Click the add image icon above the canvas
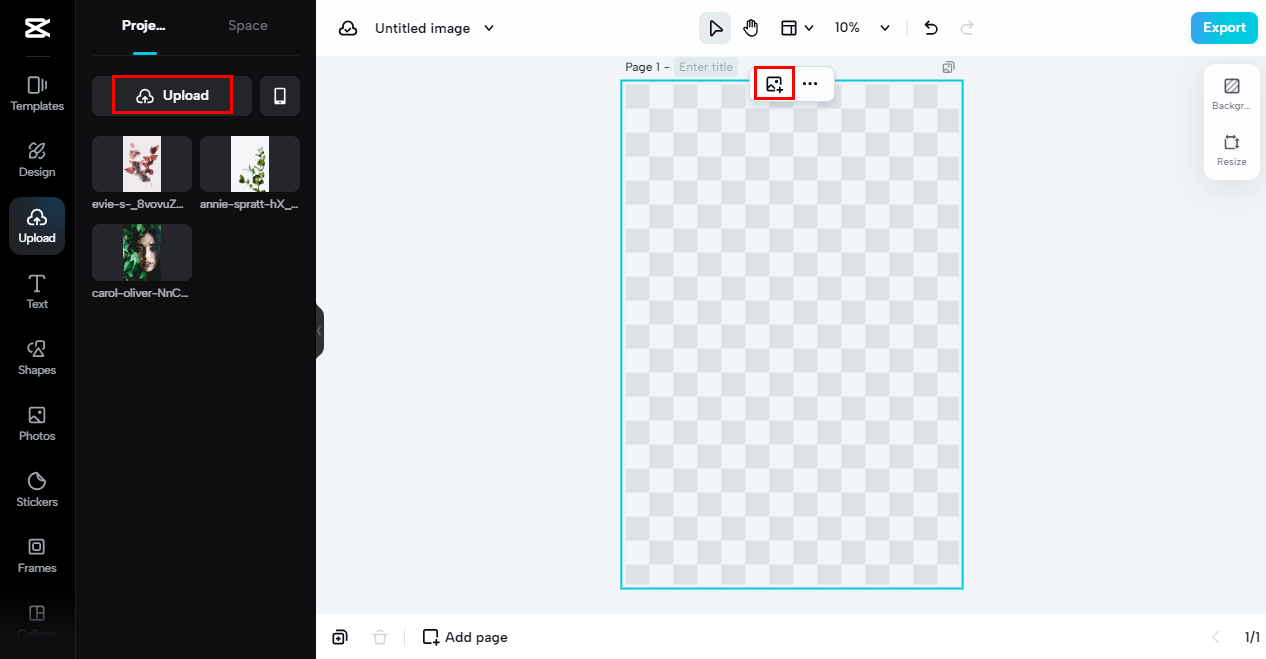 [774, 85]
